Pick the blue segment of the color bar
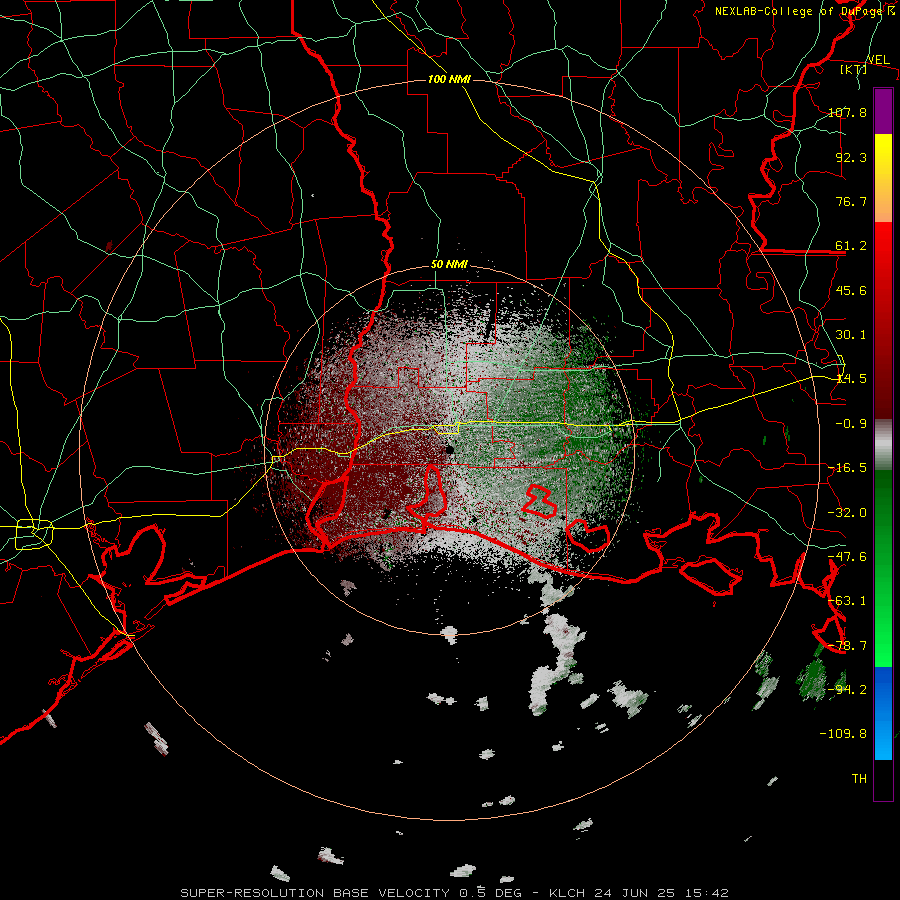The width and height of the screenshot is (900, 900). 883,713
